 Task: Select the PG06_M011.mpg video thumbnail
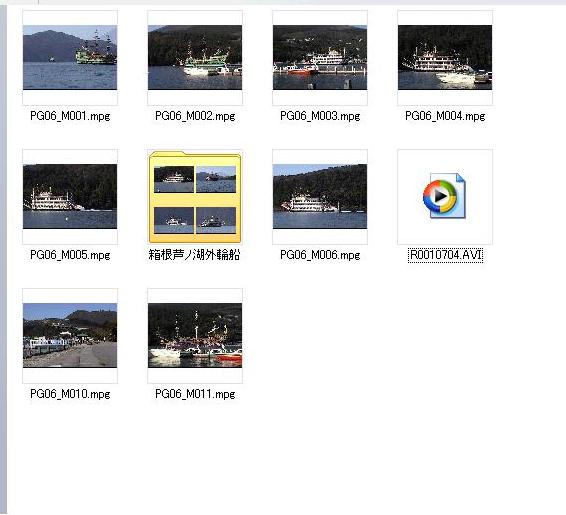click(x=195, y=335)
